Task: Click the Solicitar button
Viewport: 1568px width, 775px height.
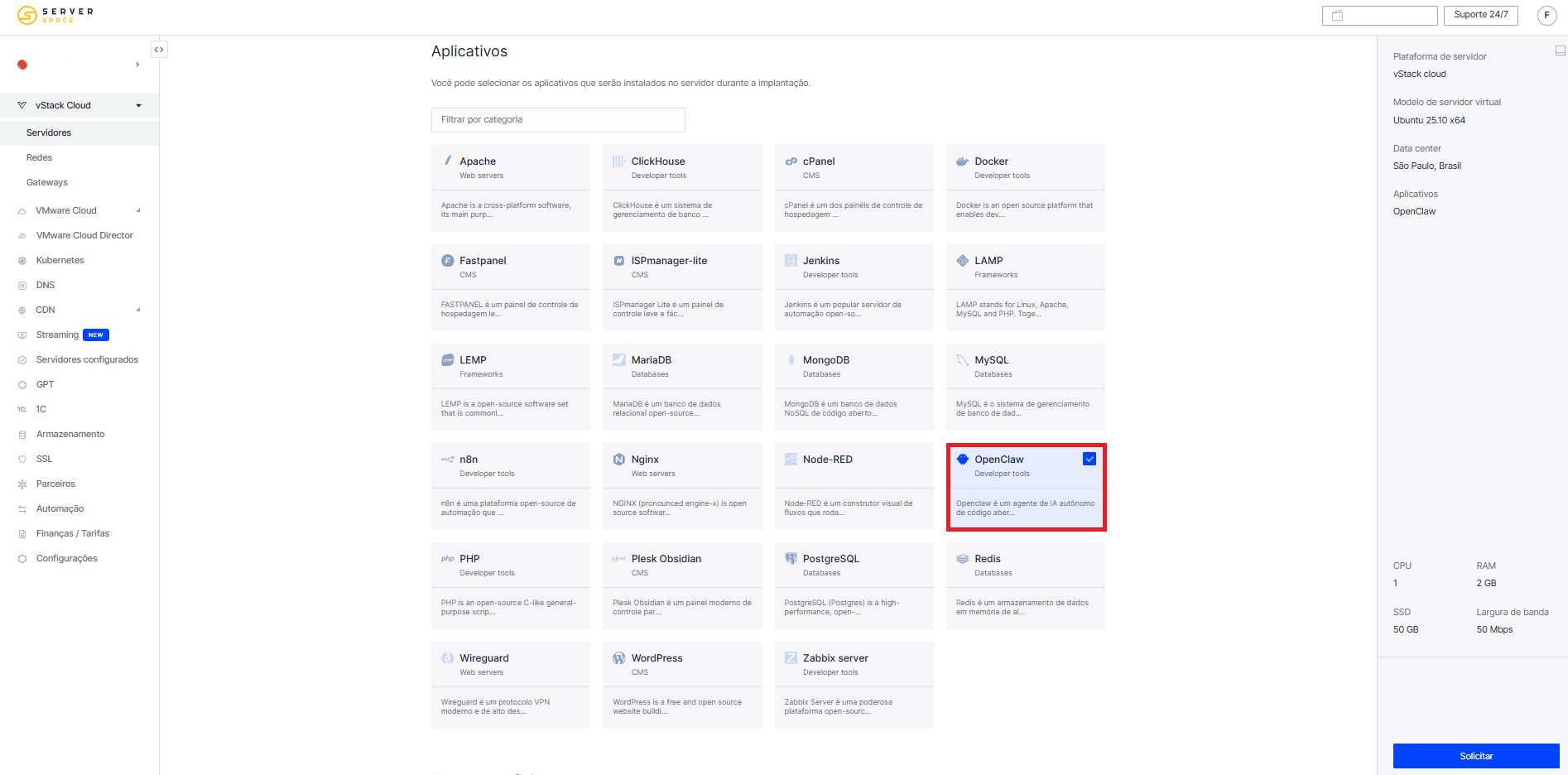Action: tap(1476, 756)
